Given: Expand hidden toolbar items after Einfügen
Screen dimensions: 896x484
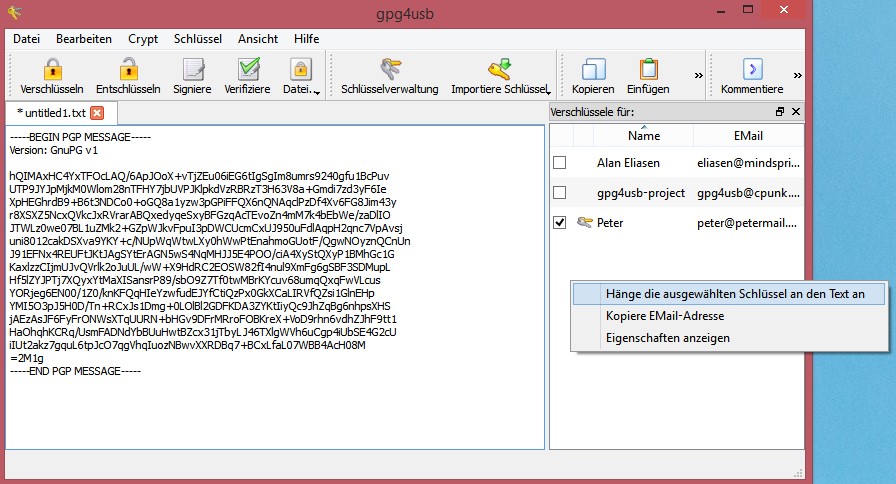Looking at the screenshot, I should (698, 74).
